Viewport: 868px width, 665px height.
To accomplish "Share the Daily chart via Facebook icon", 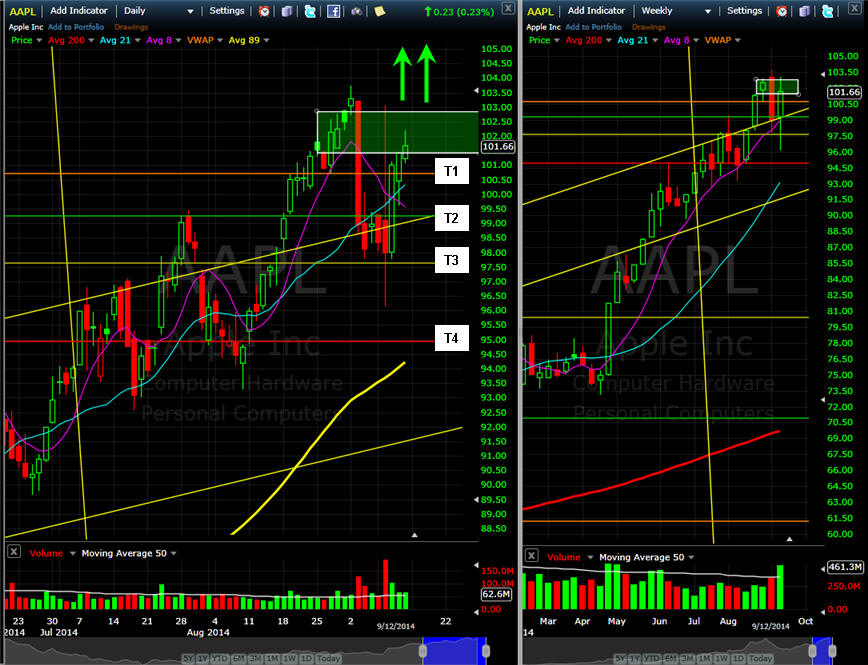I will [333, 11].
